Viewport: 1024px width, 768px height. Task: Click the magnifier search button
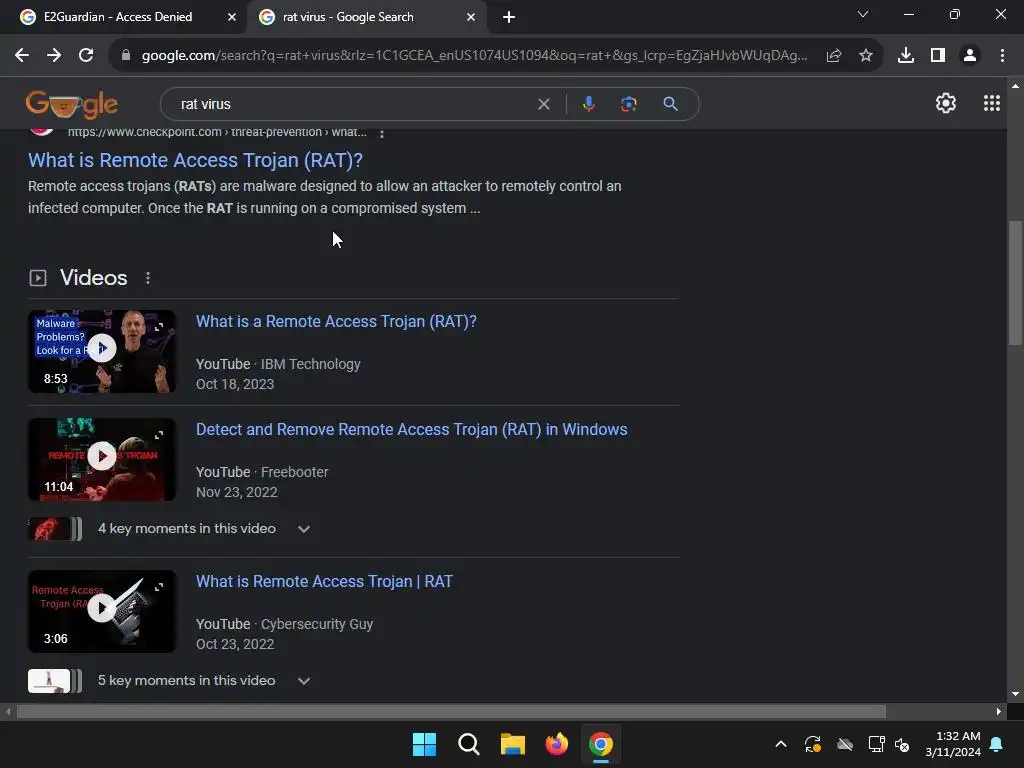671,104
